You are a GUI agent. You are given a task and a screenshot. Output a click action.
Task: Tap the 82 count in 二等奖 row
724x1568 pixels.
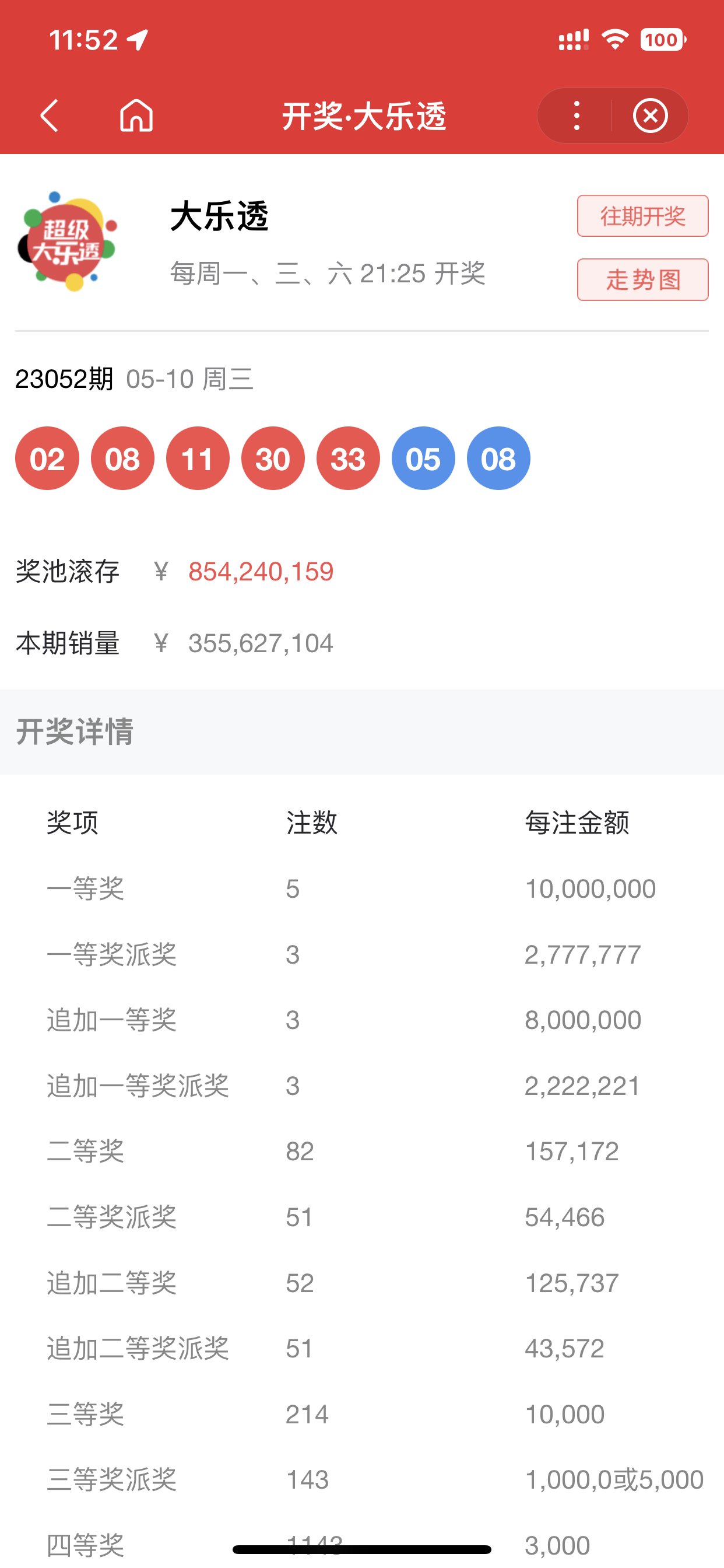(x=300, y=1151)
